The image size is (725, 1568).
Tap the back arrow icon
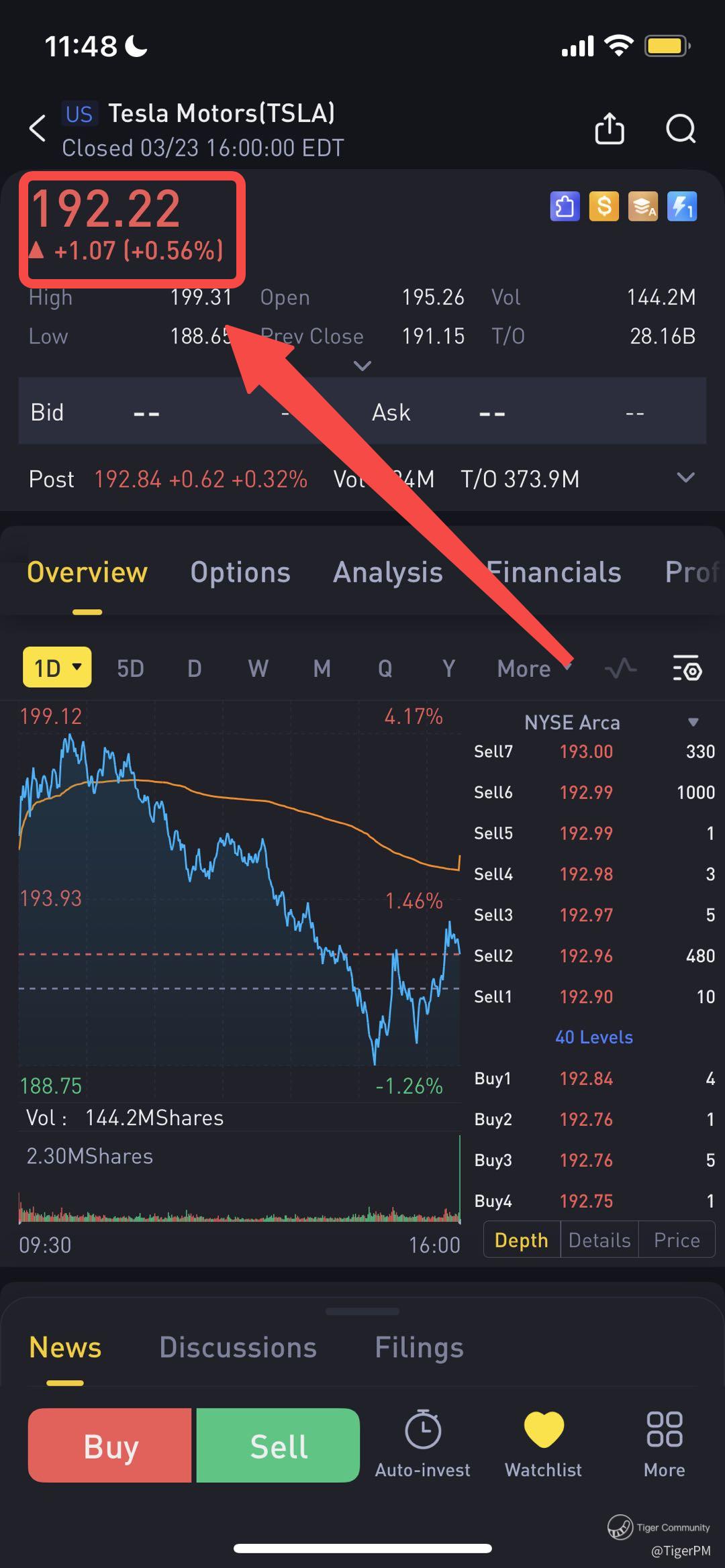coord(38,127)
